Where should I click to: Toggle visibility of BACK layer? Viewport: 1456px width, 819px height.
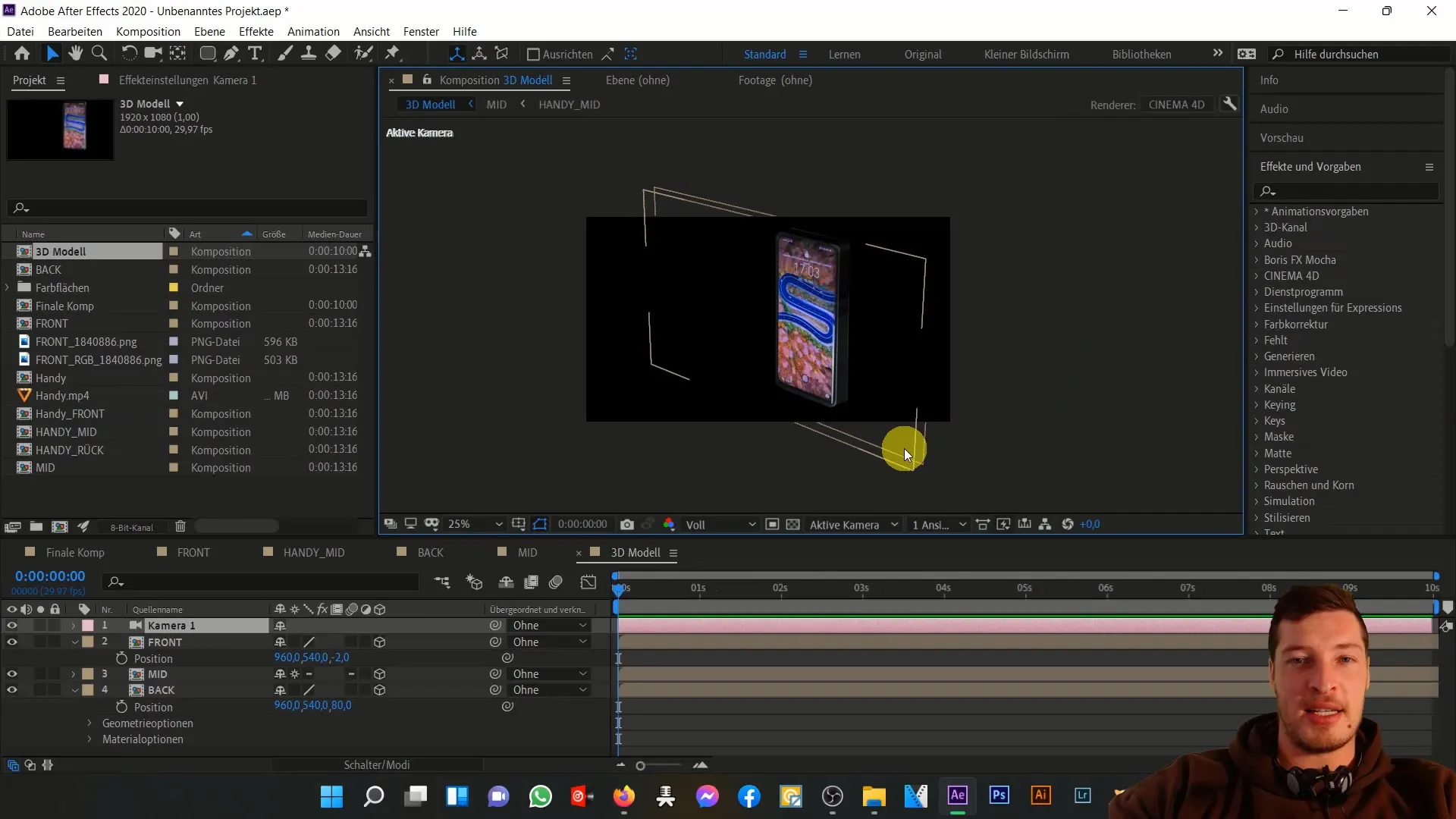point(13,690)
